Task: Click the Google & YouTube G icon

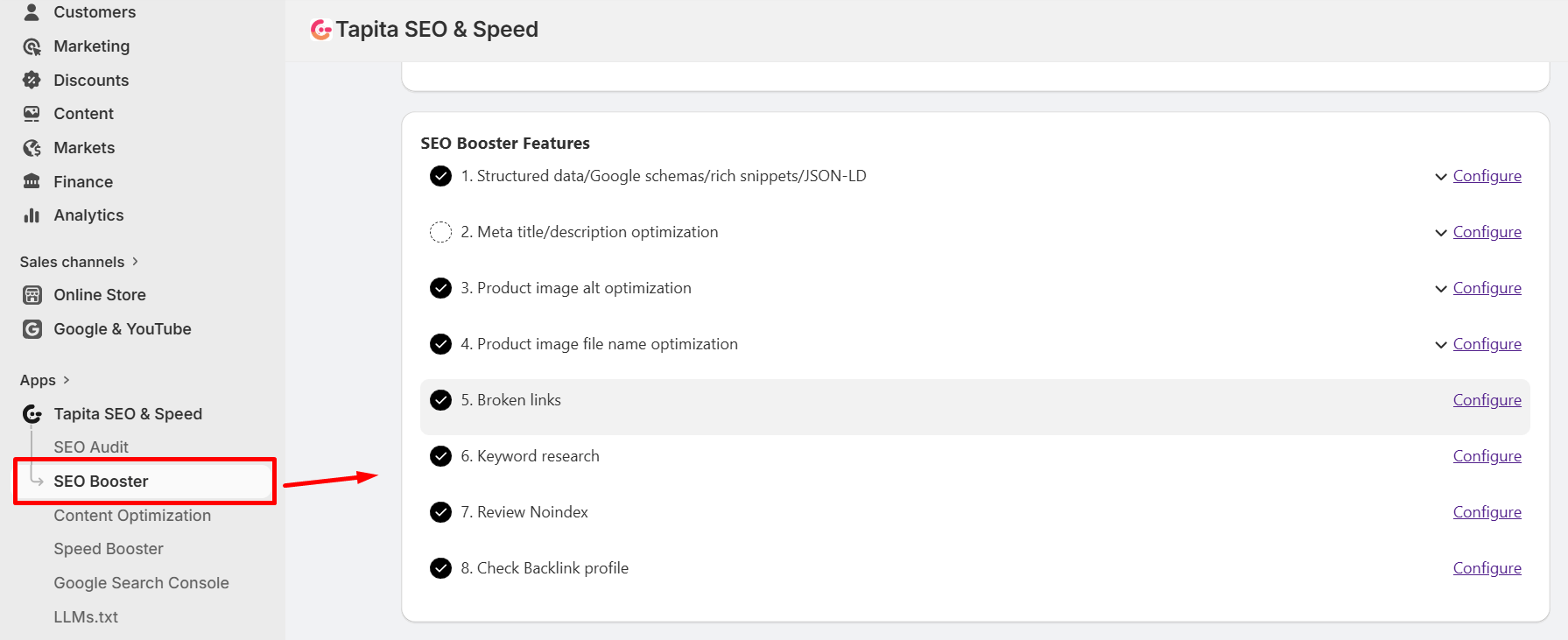Action: point(32,329)
